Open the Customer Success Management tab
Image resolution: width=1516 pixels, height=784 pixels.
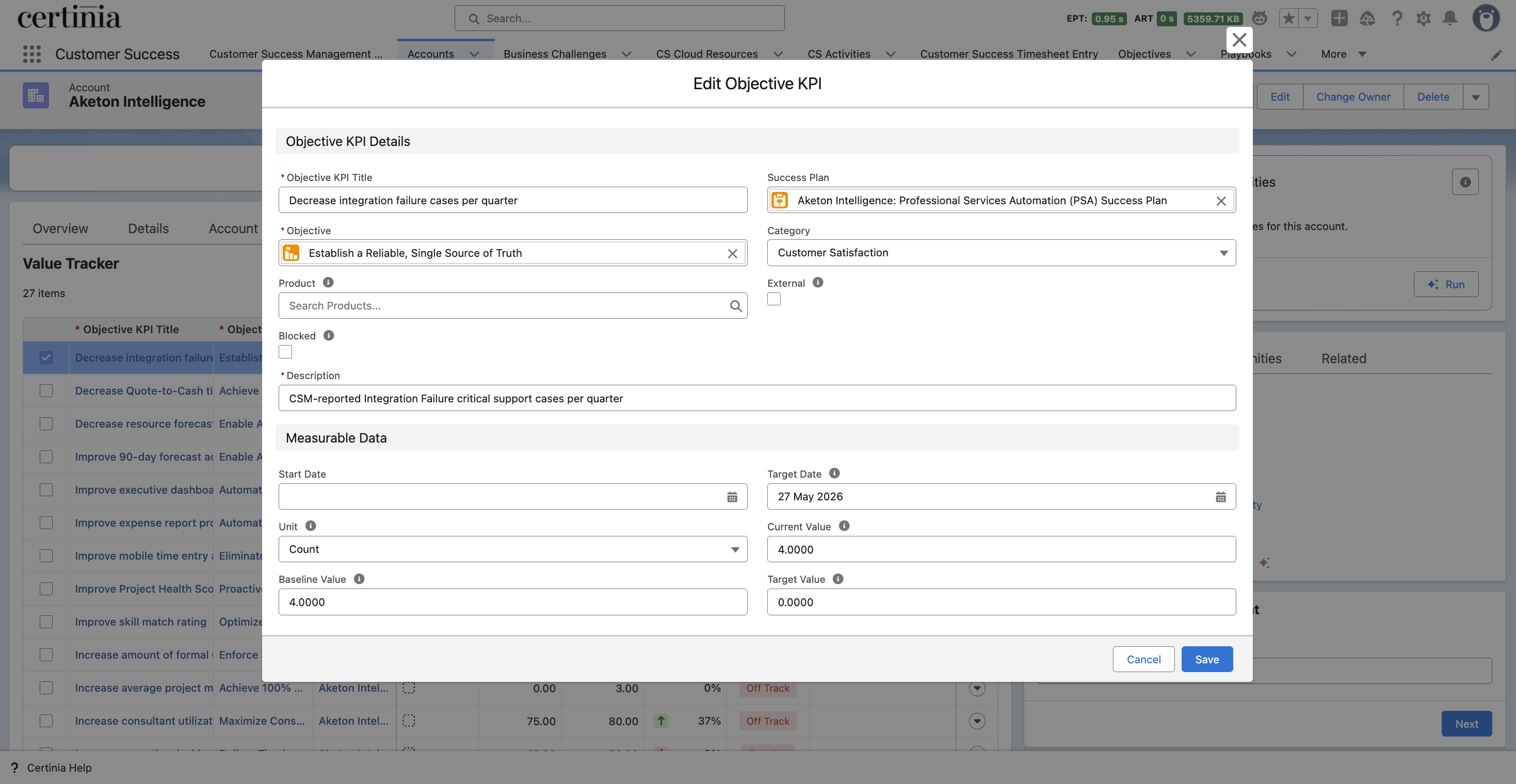pyautogui.click(x=296, y=54)
